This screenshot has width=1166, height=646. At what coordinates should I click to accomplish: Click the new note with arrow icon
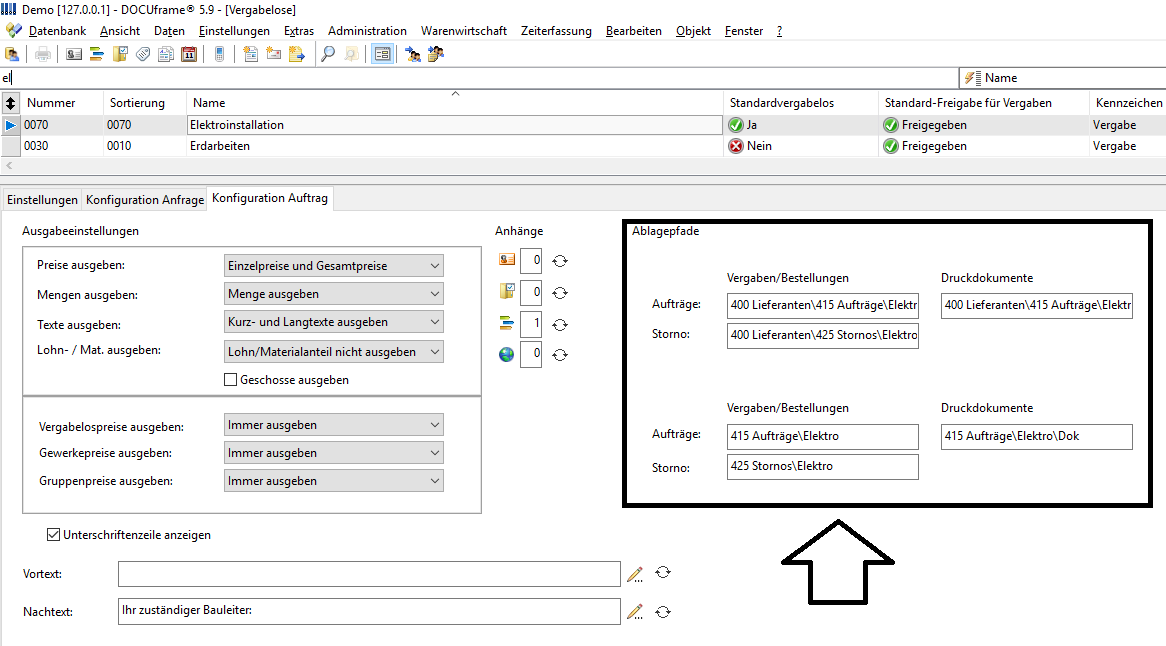tap(297, 54)
